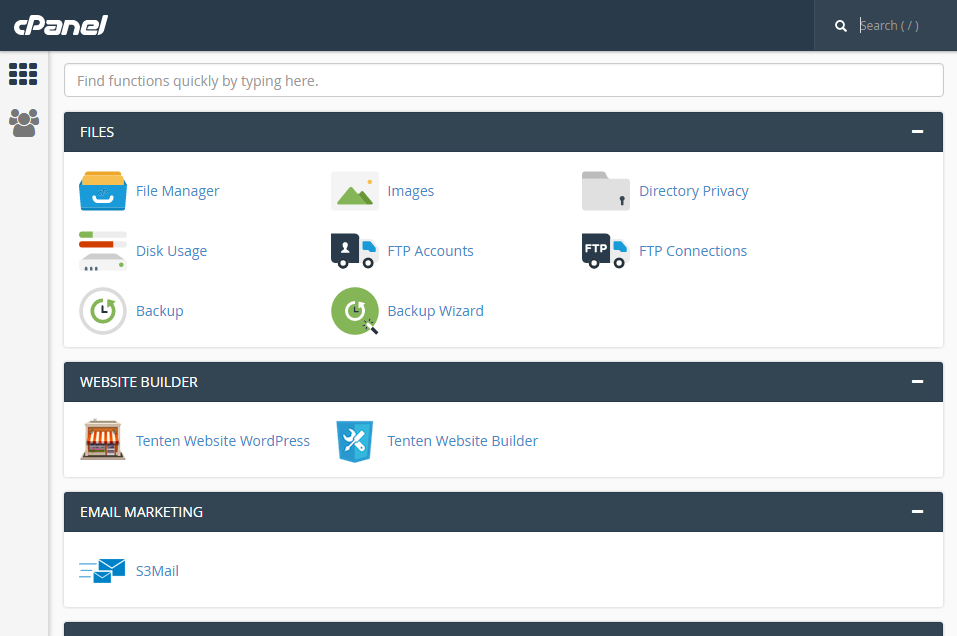Image resolution: width=957 pixels, height=636 pixels.
Task: Open the Tenten Website WordPress shop icon
Action: click(103, 439)
